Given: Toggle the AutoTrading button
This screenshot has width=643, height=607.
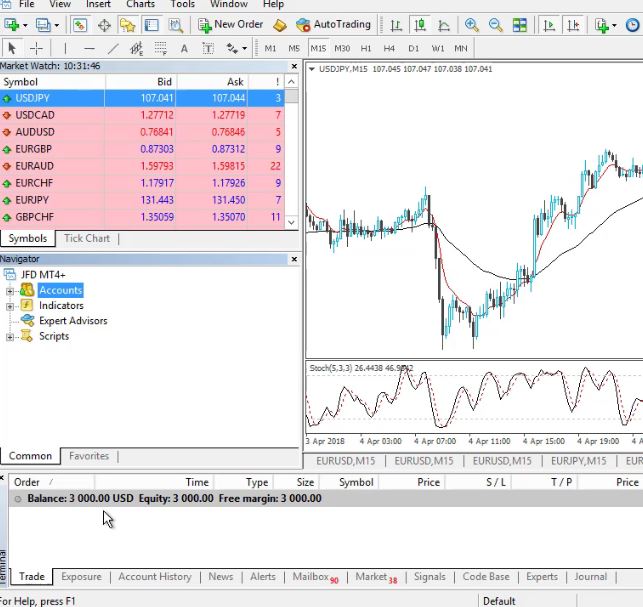Looking at the screenshot, I should (333, 25).
